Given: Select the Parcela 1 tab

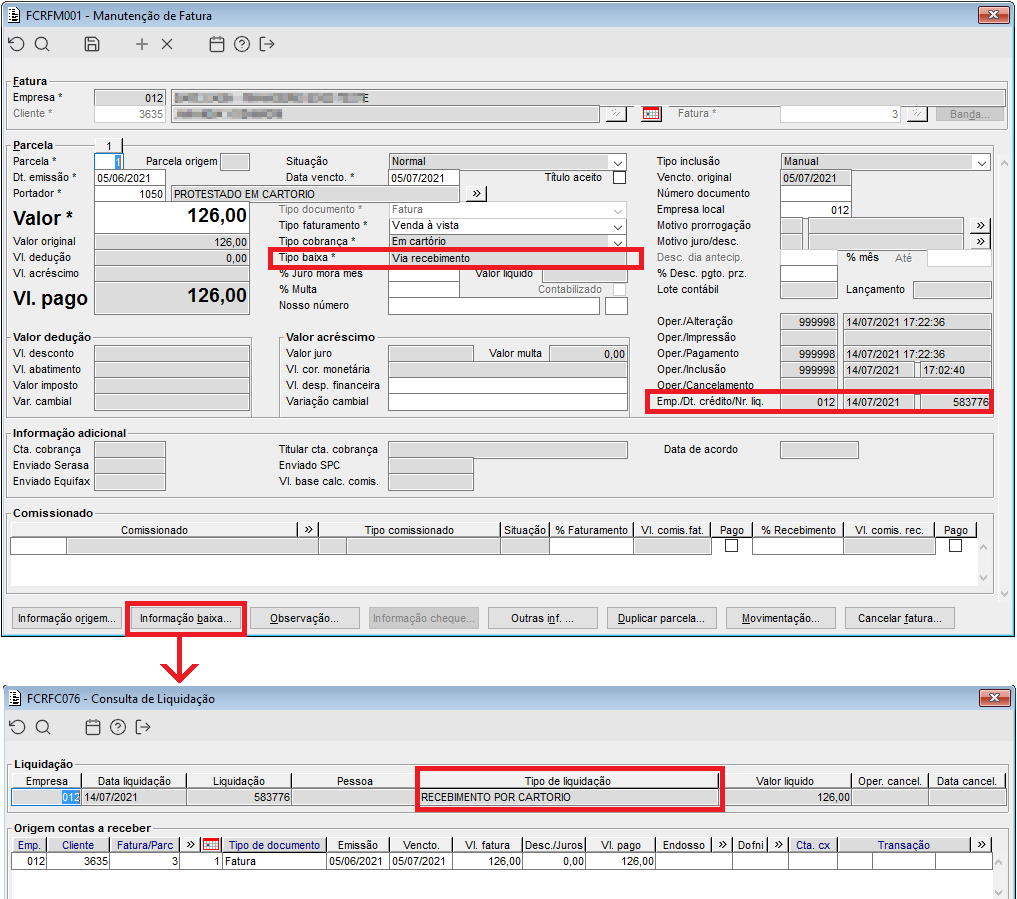Looking at the screenshot, I should tap(108, 146).
